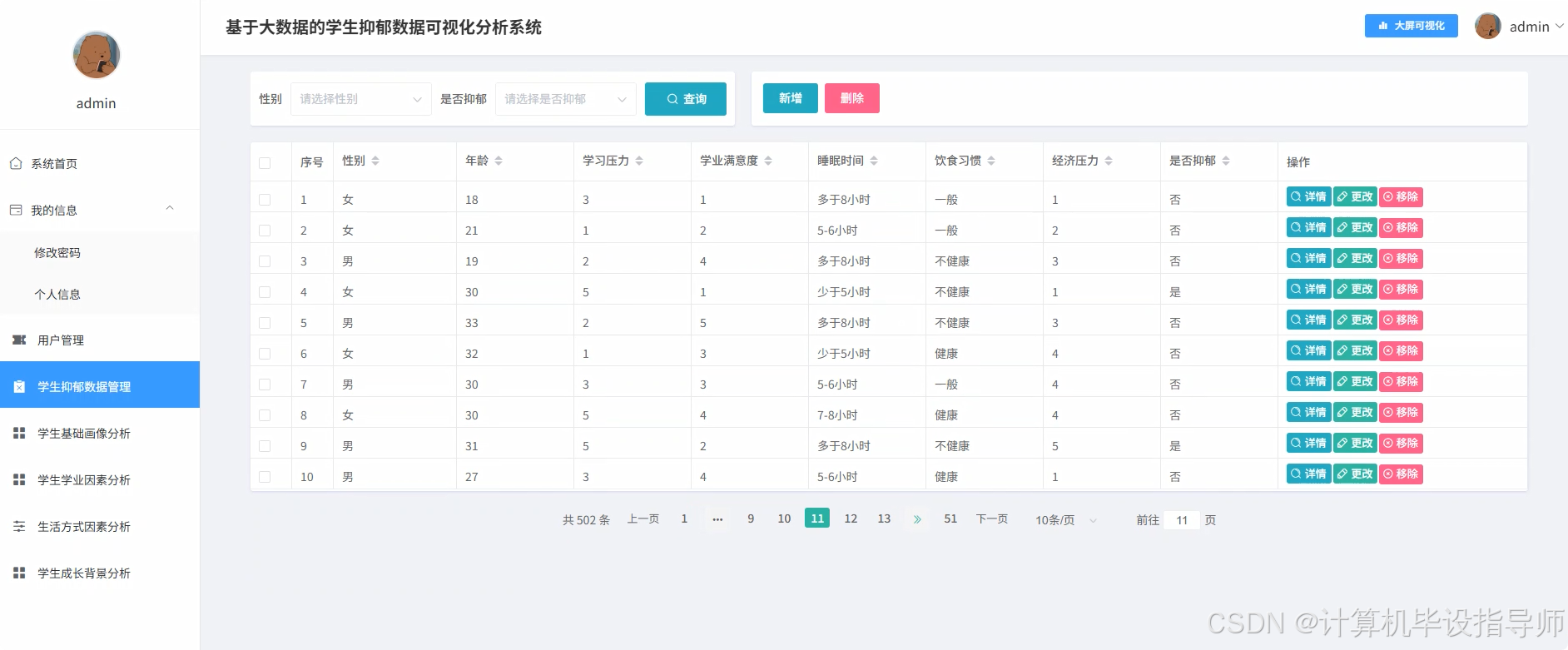
Task: Click the card icon beside 我的信息
Action: click(x=16, y=210)
